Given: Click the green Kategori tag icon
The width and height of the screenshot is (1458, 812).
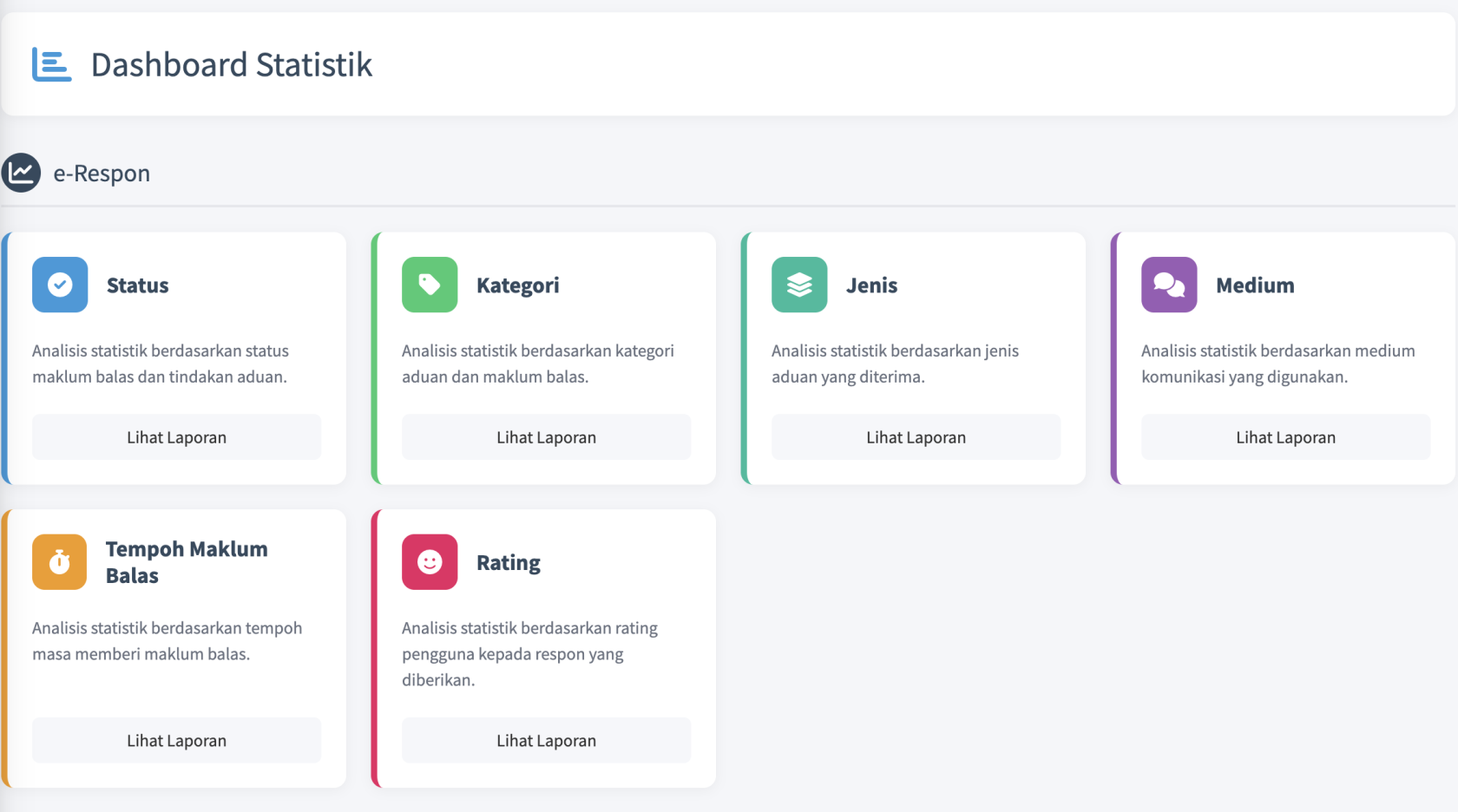Looking at the screenshot, I should click(x=430, y=285).
